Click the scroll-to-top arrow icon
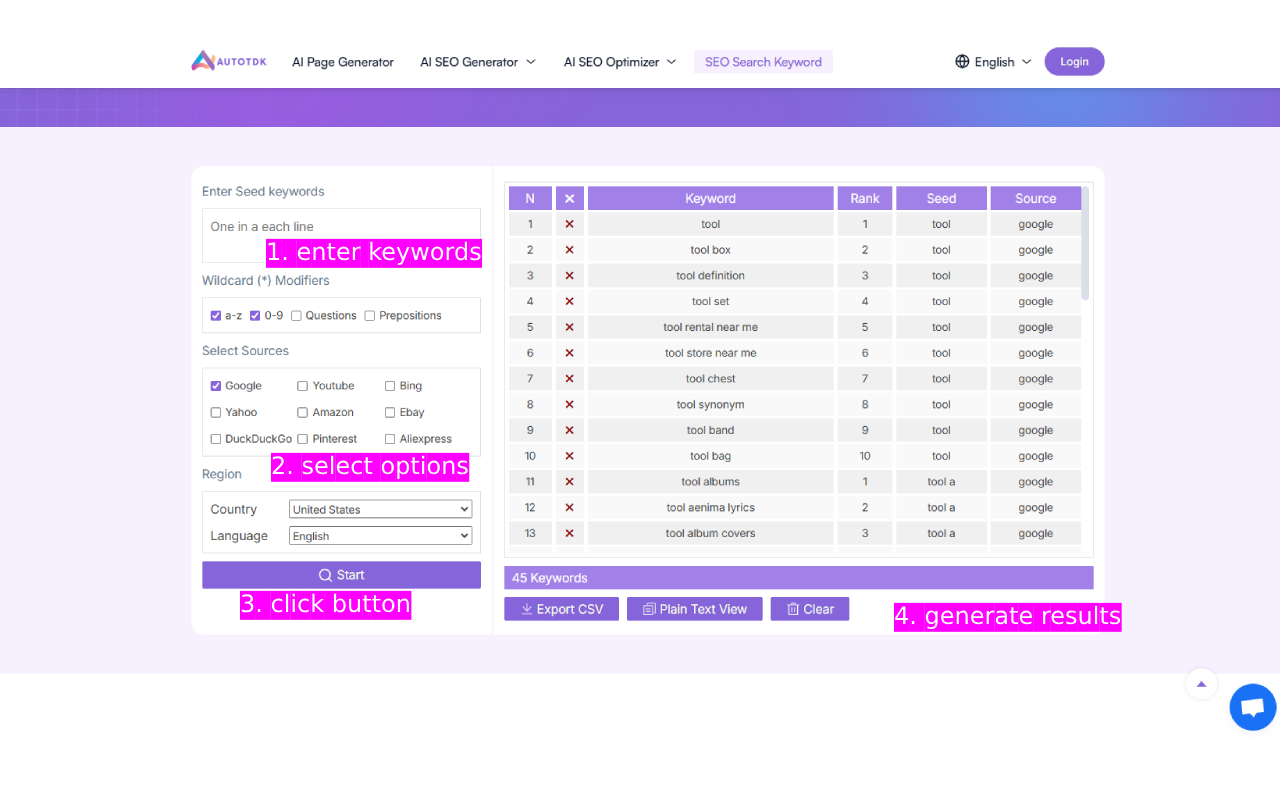 1201,684
